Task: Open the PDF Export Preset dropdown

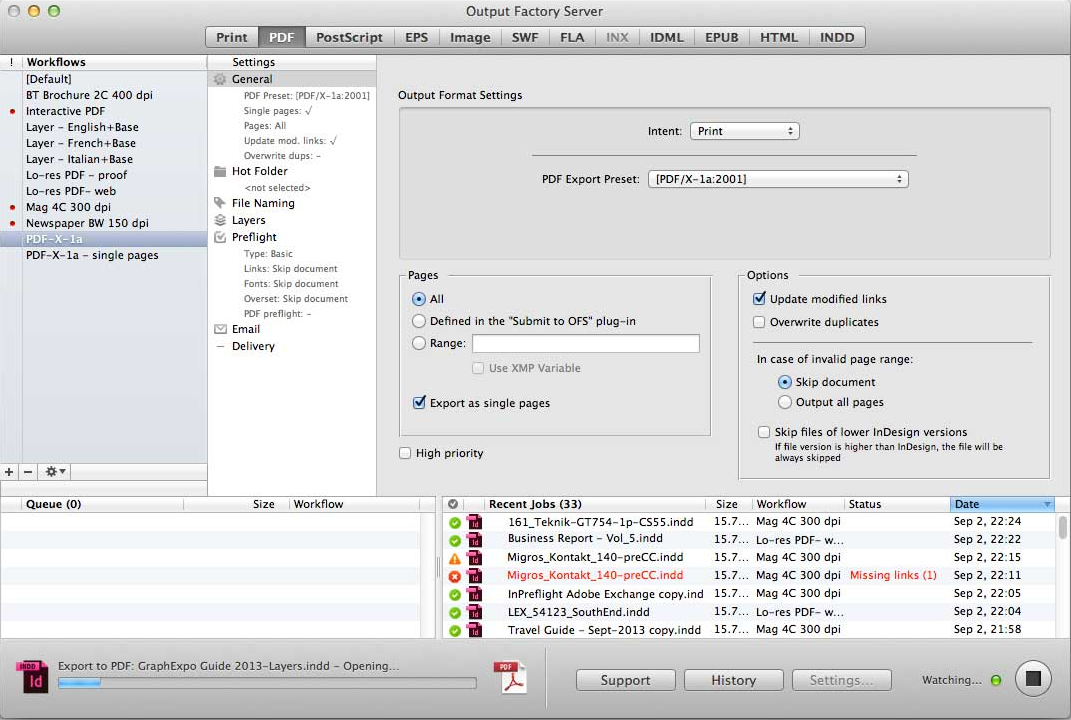Action: (777, 179)
